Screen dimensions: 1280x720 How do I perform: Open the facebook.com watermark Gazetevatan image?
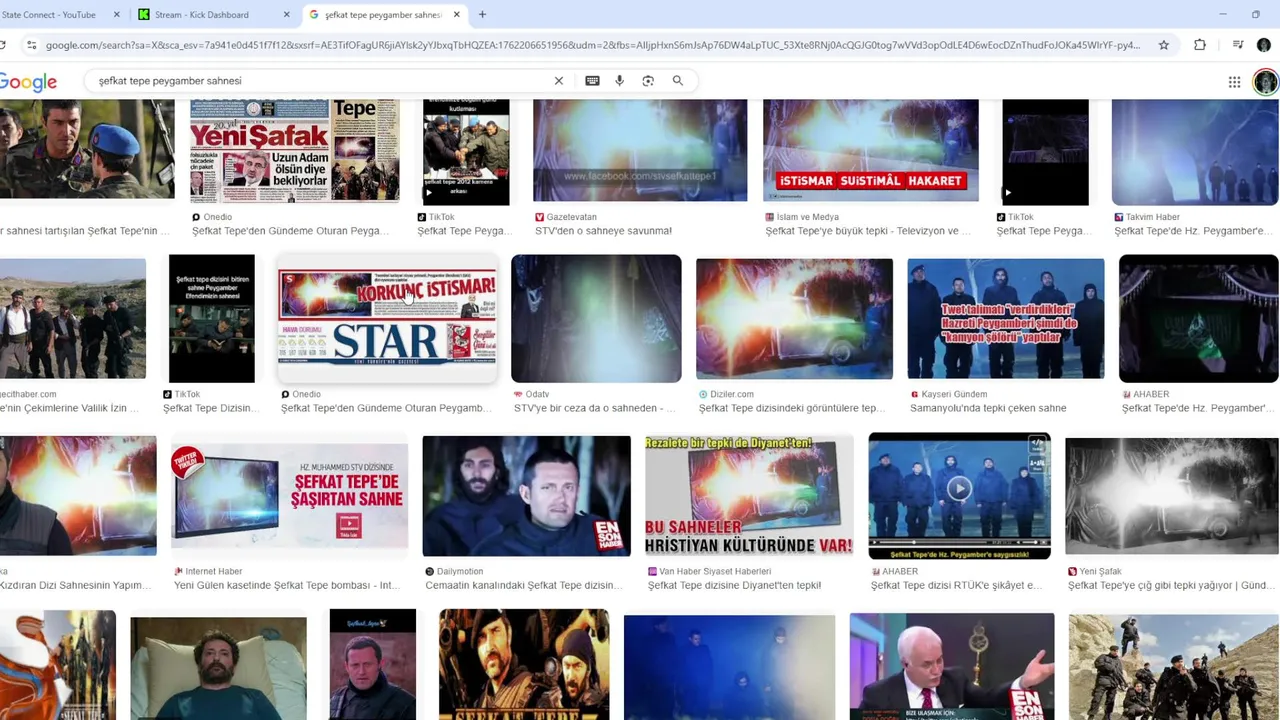click(x=640, y=151)
